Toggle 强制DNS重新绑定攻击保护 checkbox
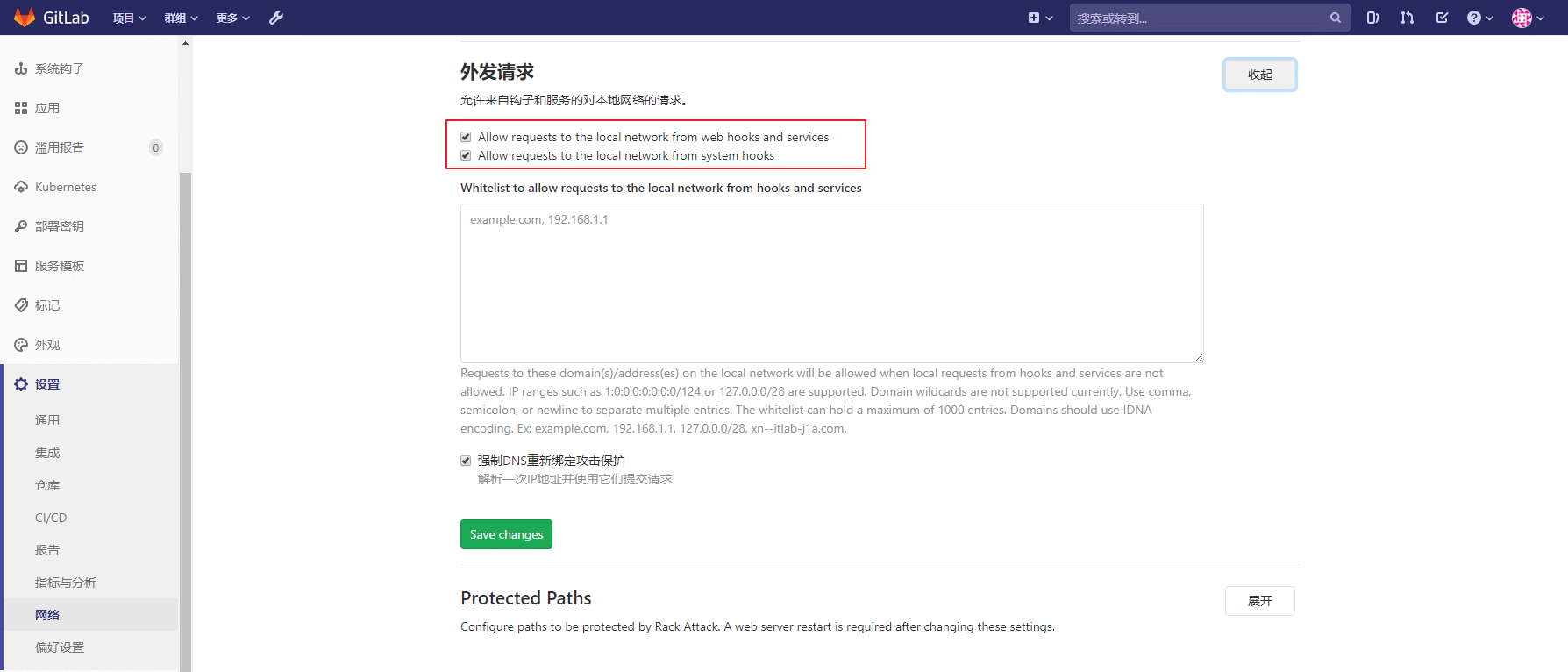 466,461
